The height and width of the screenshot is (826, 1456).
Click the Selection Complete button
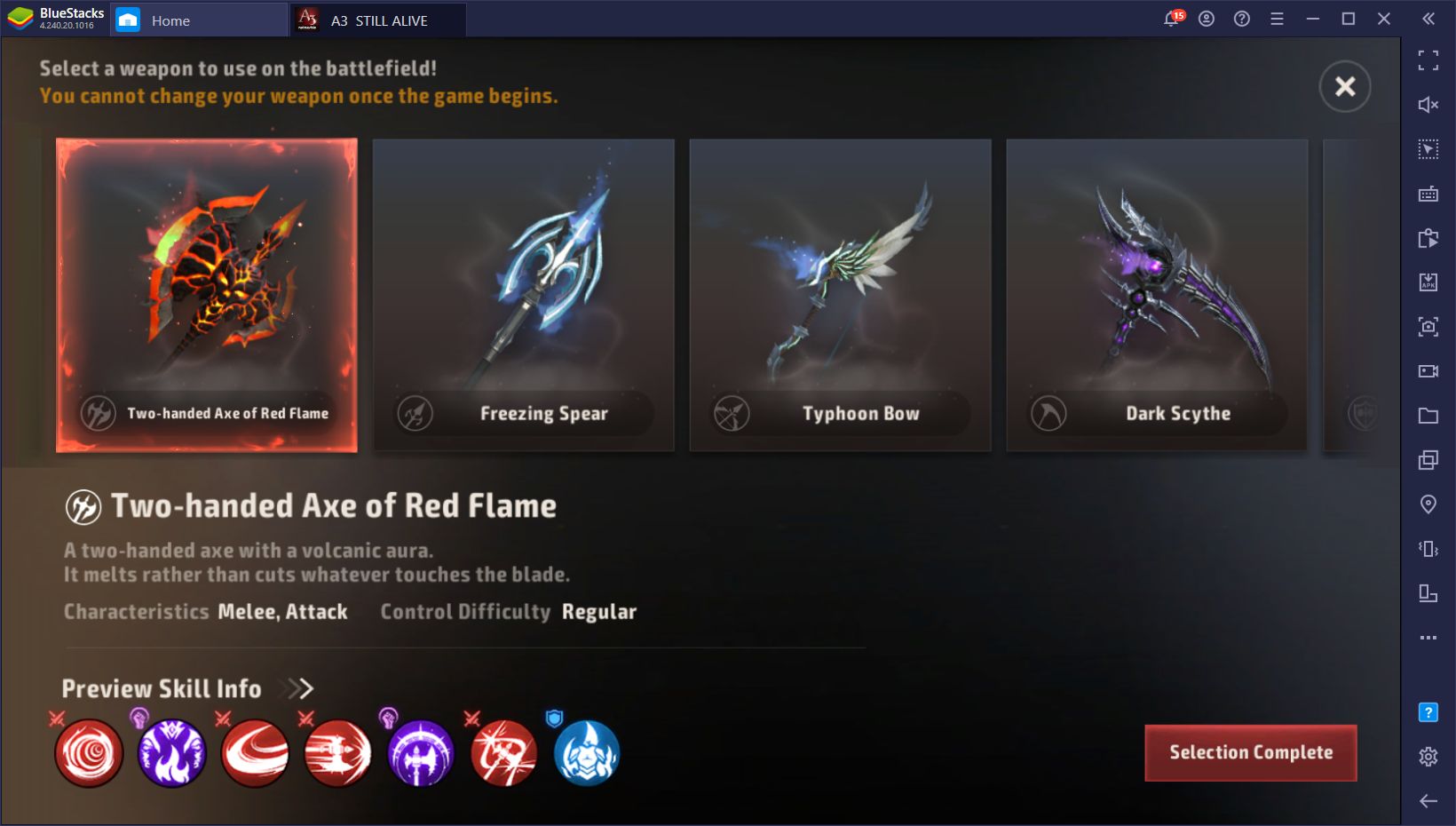[1251, 753]
